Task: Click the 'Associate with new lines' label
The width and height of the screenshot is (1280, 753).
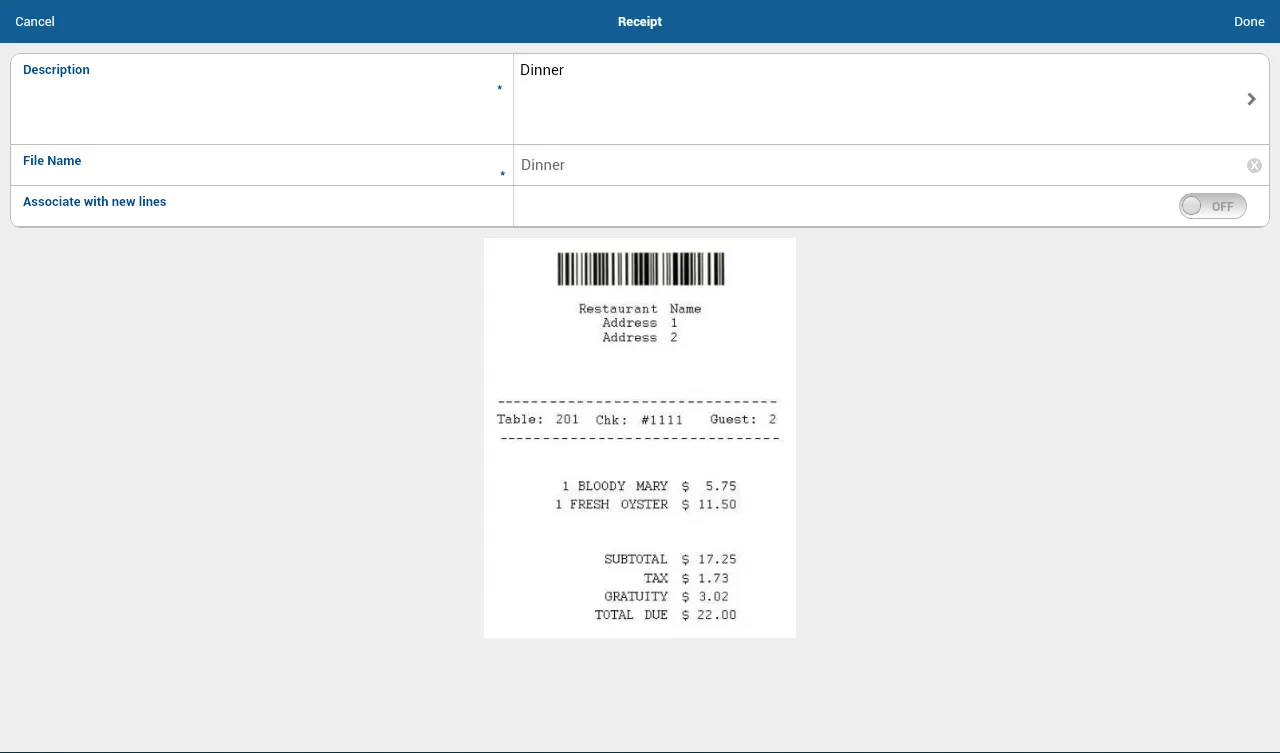Action: point(95,202)
